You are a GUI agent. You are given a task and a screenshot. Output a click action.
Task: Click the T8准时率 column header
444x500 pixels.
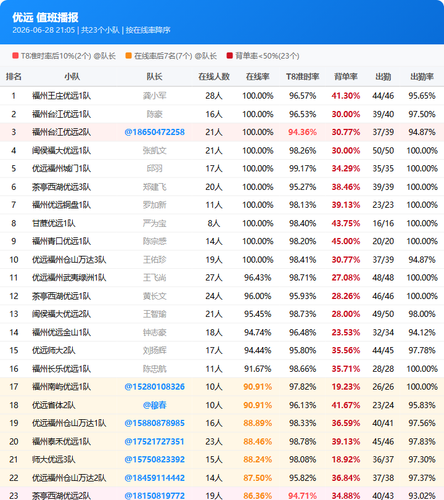pyautogui.click(x=303, y=77)
